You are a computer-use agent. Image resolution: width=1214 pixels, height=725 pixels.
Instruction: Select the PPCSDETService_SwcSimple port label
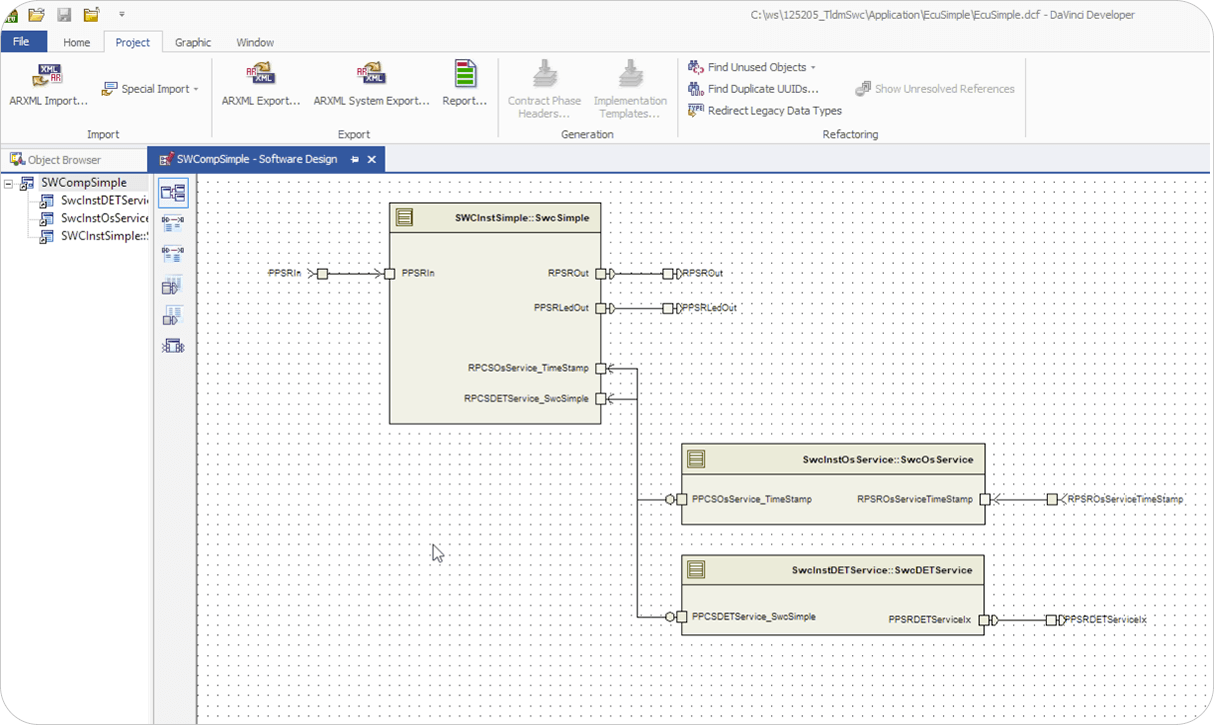pyautogui.click(x=754, y=616)
